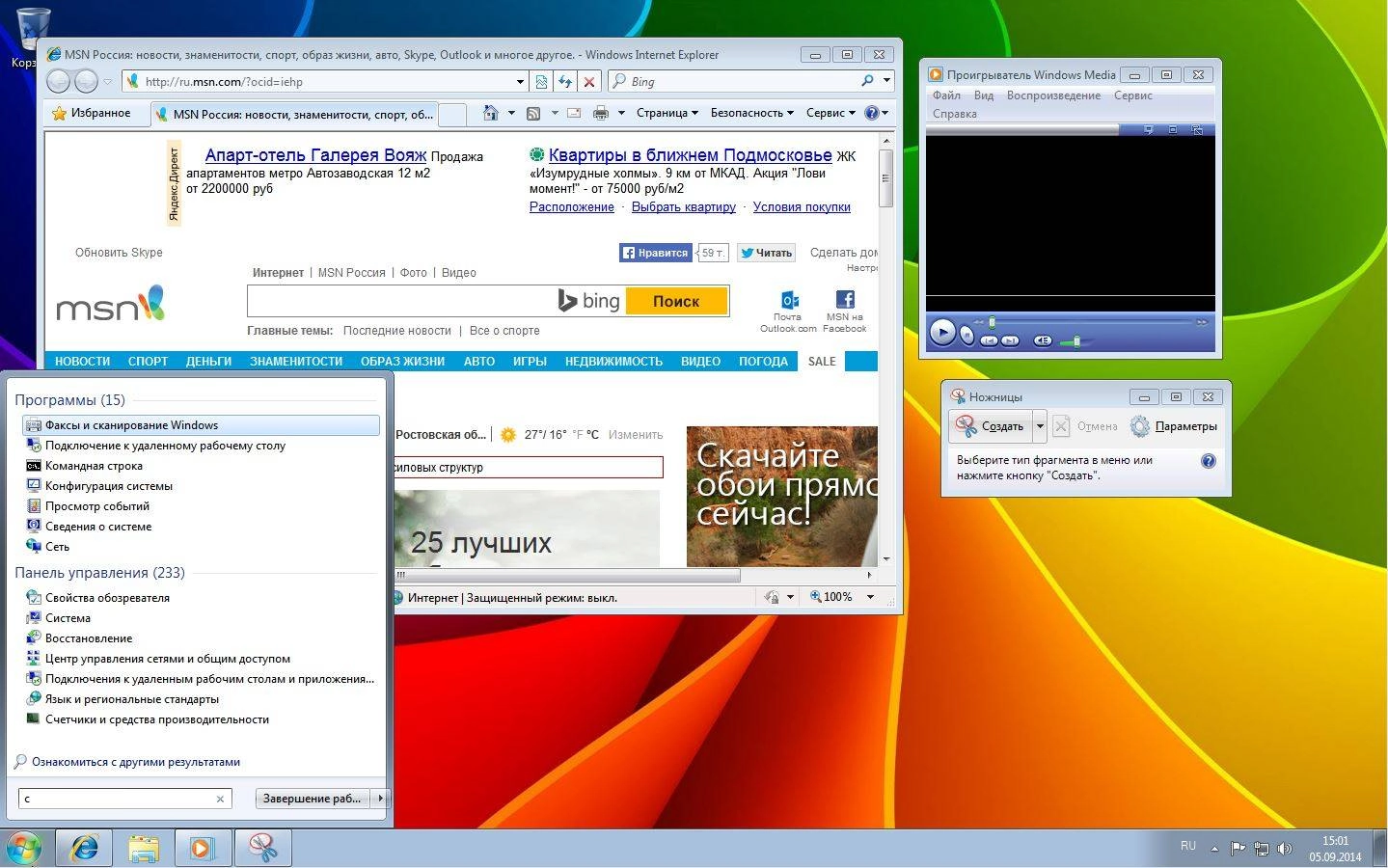Click the help icon in Ножницы
The height and width of the screenshot is (868, 1388).
(1209, 461)
